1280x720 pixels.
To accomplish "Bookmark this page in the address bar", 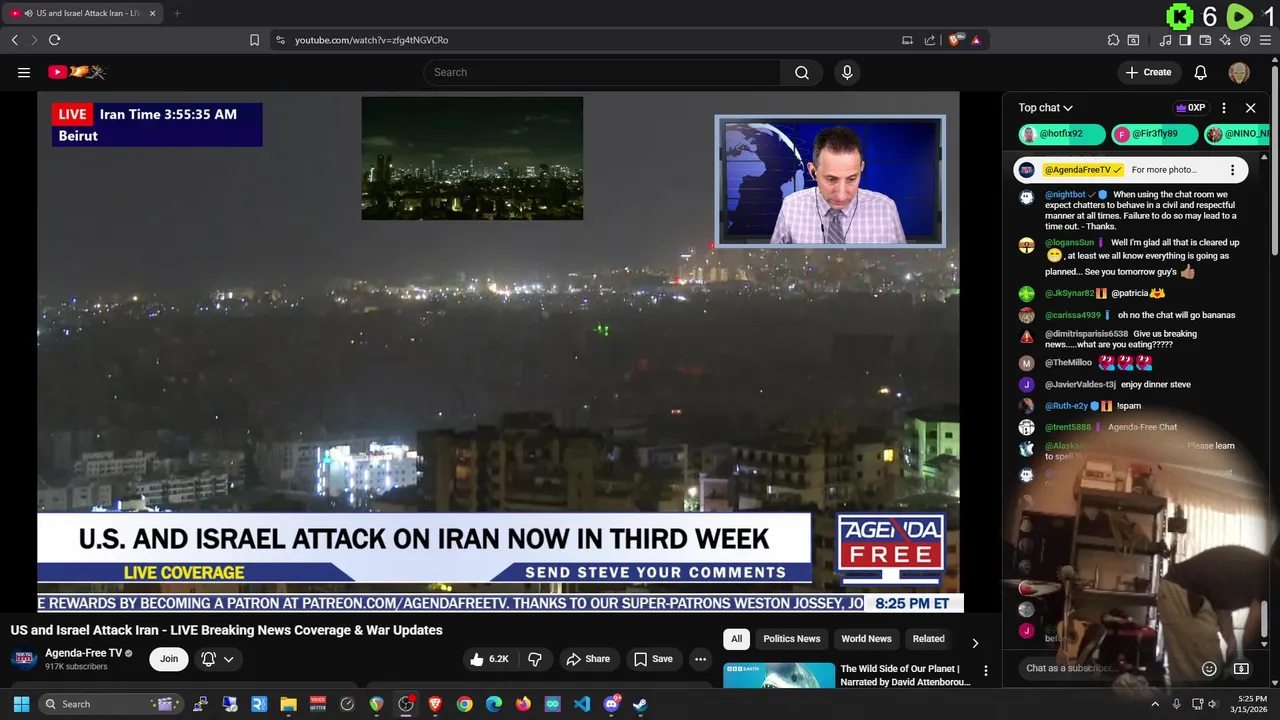I will [254, 40].
